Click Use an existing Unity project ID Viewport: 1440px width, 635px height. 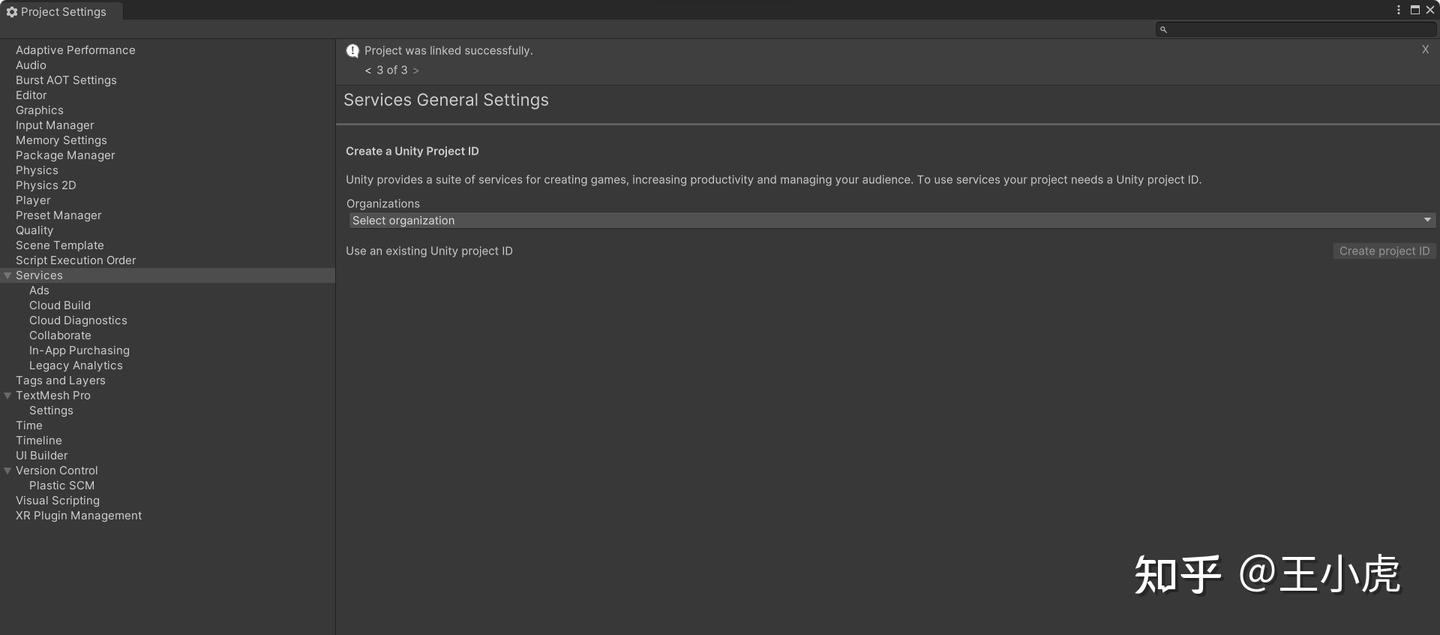[x=429, y=251]
